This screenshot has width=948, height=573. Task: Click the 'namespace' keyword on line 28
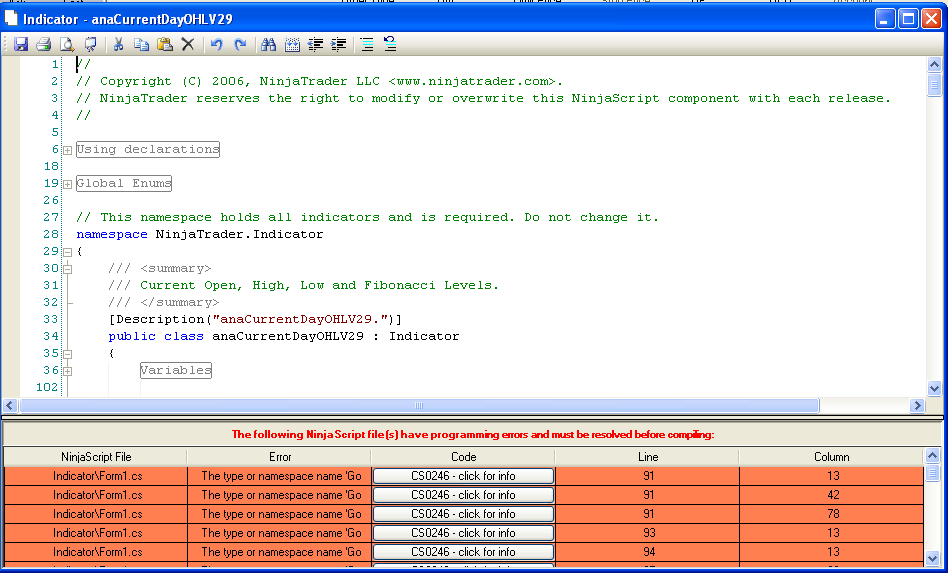click(112, 235)
